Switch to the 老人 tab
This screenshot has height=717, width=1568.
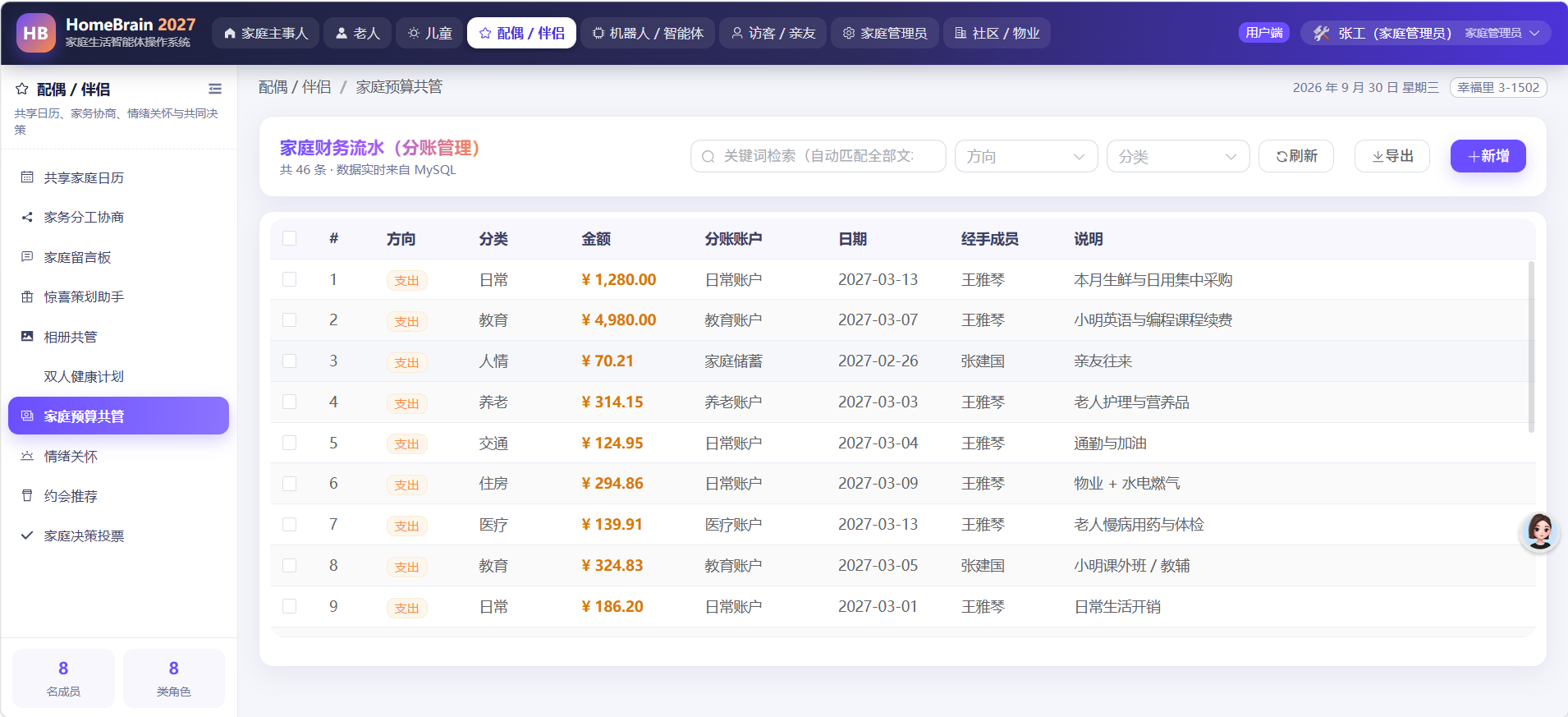(x=357, y=33)
